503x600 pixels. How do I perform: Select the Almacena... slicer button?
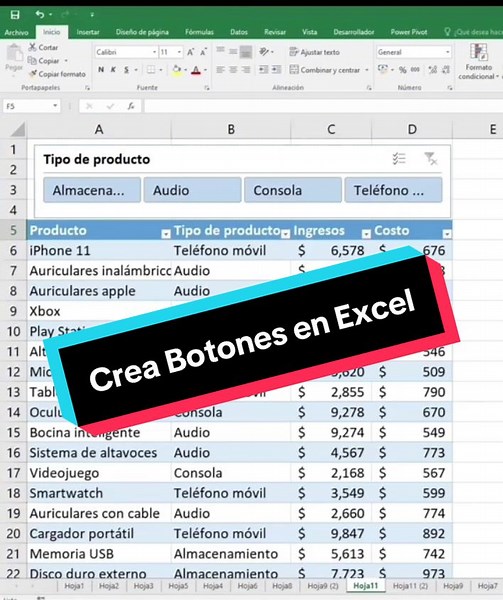pos(92,190)
